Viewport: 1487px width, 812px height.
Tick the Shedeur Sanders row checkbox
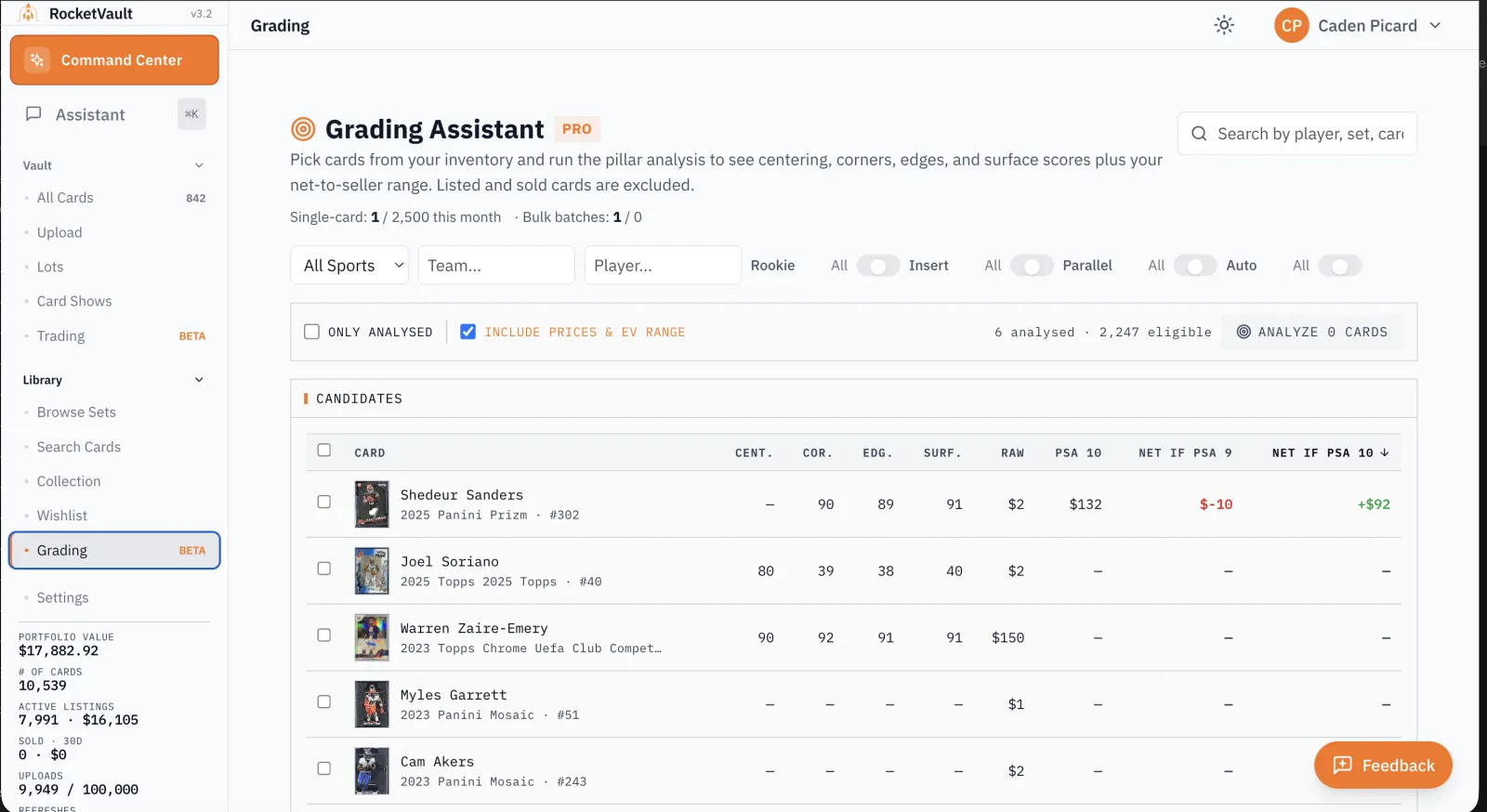click(324, 502)
